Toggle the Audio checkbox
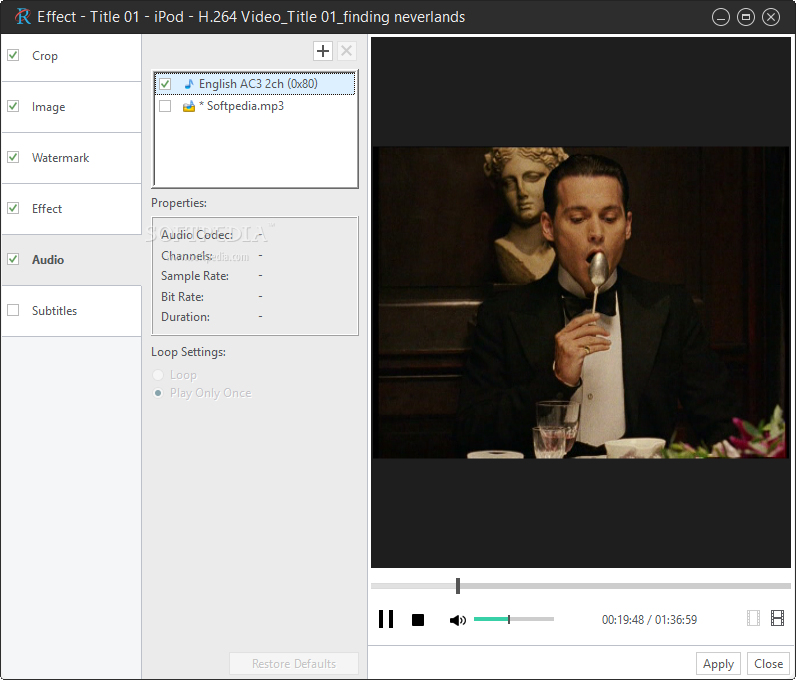796x680 pixels. pos(13,259)
